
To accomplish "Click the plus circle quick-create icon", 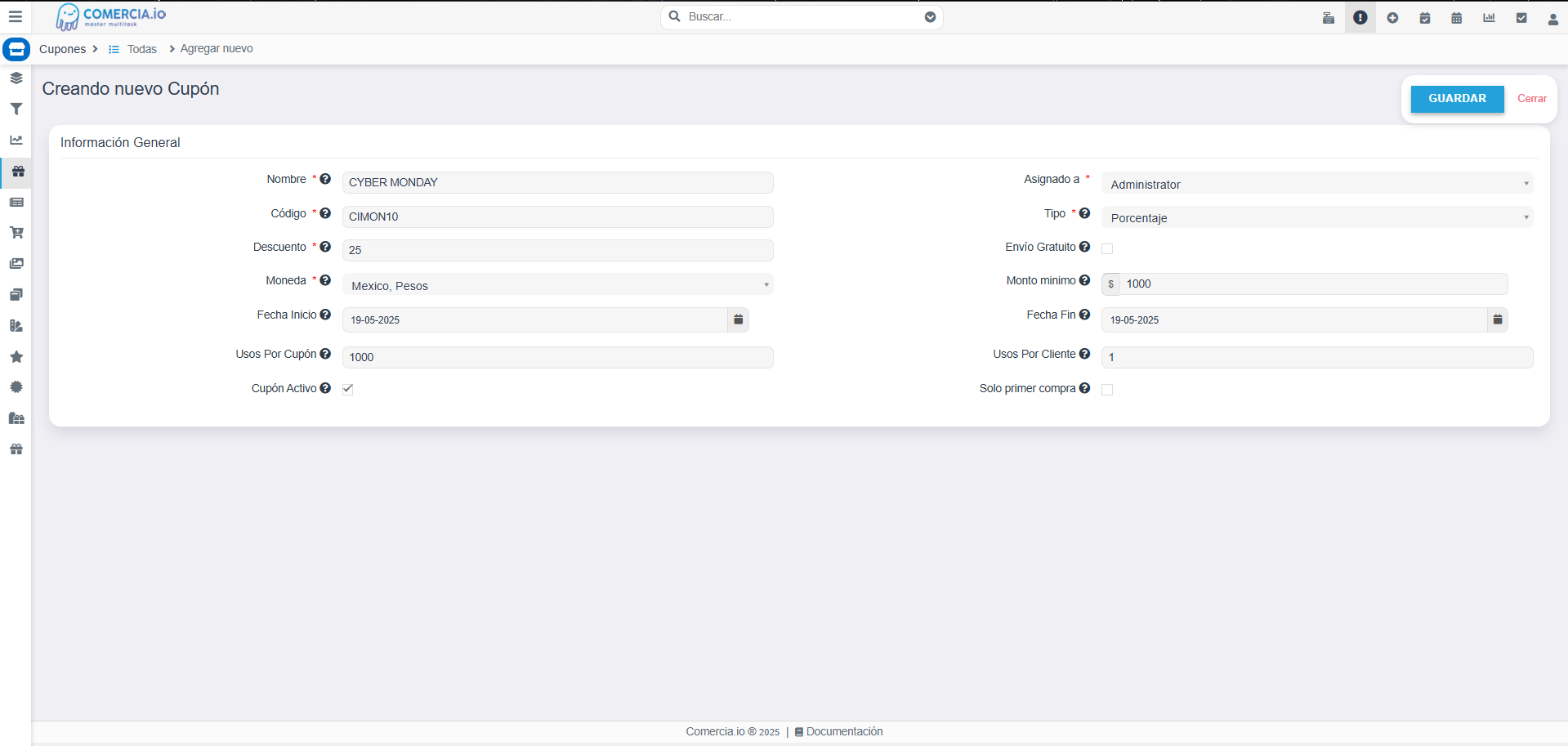I will pyautogui.click(x=1392, y=17).
